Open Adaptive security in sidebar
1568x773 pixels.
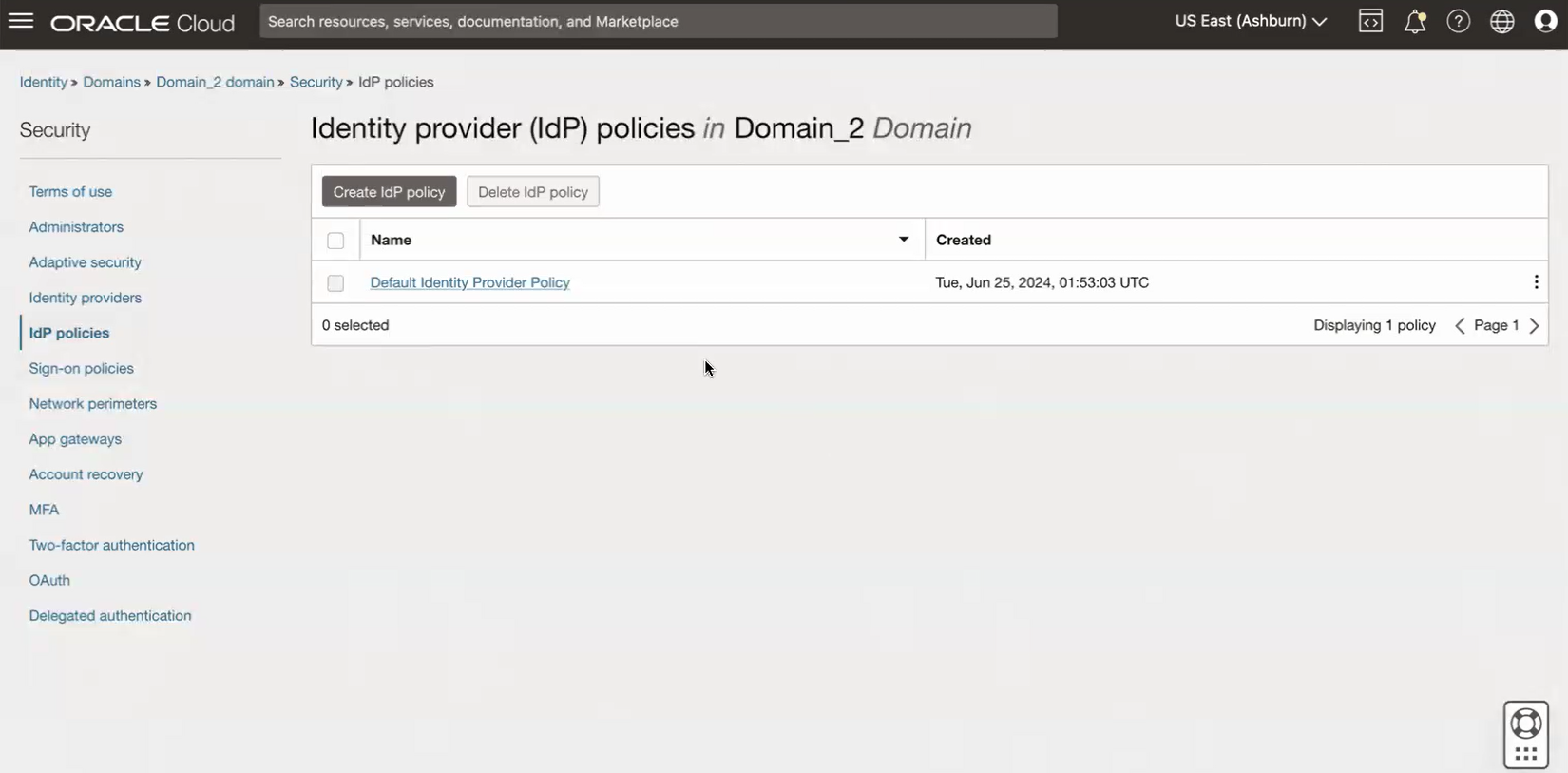[85, 261]
